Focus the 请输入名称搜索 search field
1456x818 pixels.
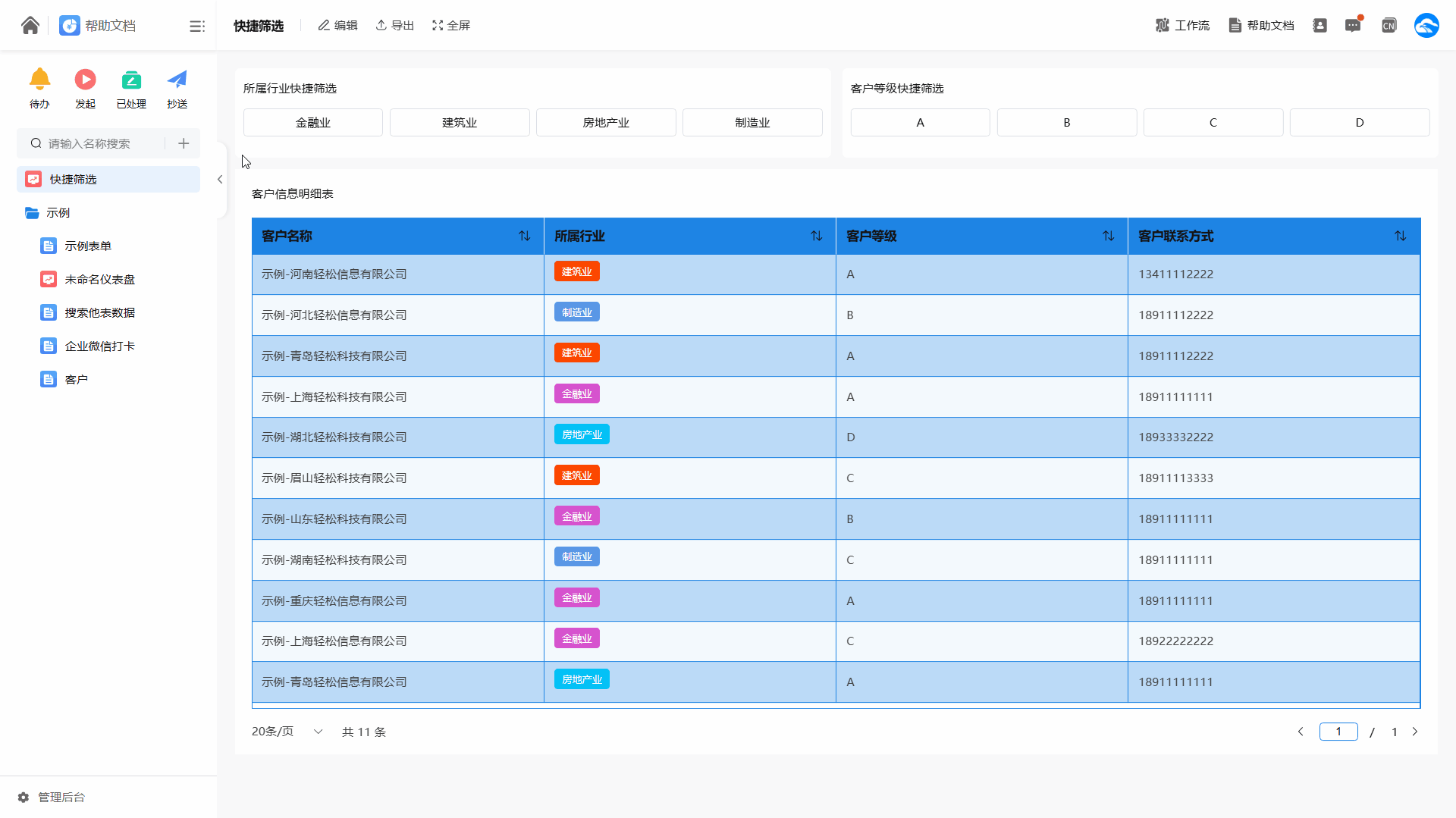(x=97, y=143)
